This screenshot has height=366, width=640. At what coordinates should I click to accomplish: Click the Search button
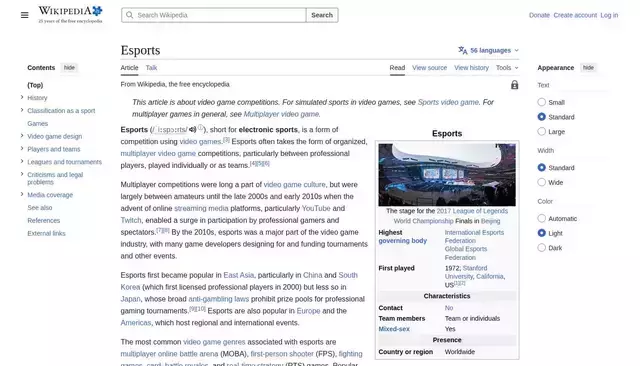click(322, 15)
